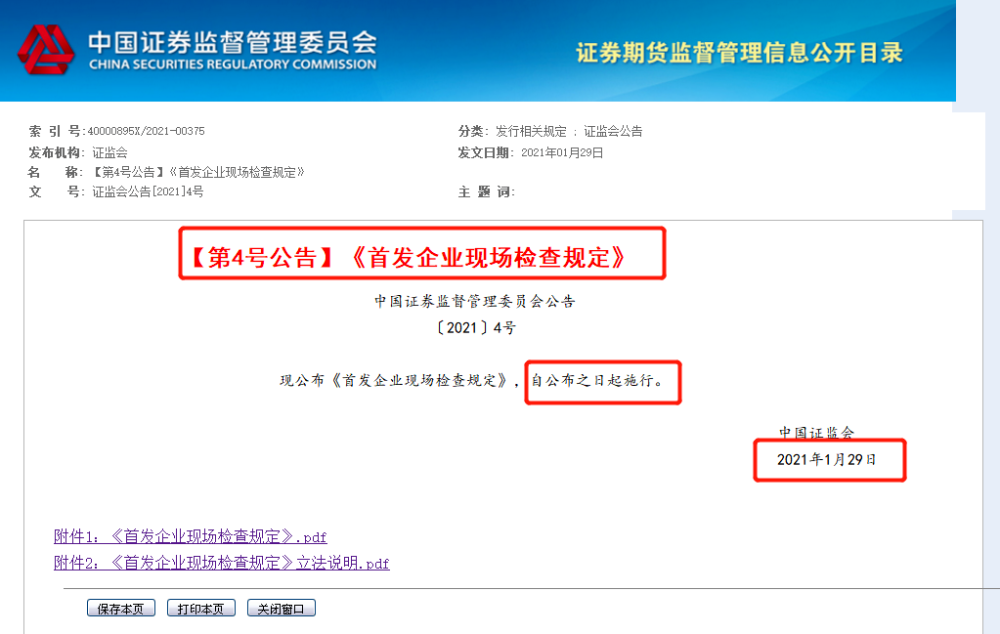This screenshot has height=634, width=1000.
Task: Click the 关闭窗口 button
Action: click(x=281, y=608)
